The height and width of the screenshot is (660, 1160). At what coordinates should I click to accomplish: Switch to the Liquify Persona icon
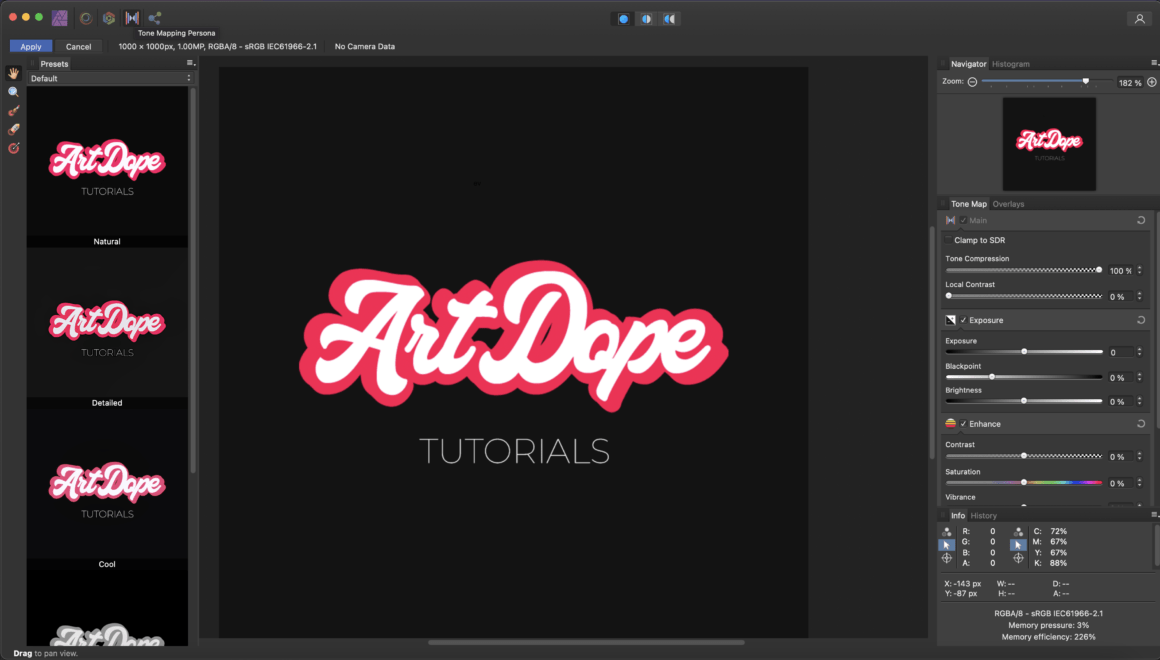(86, 18)
